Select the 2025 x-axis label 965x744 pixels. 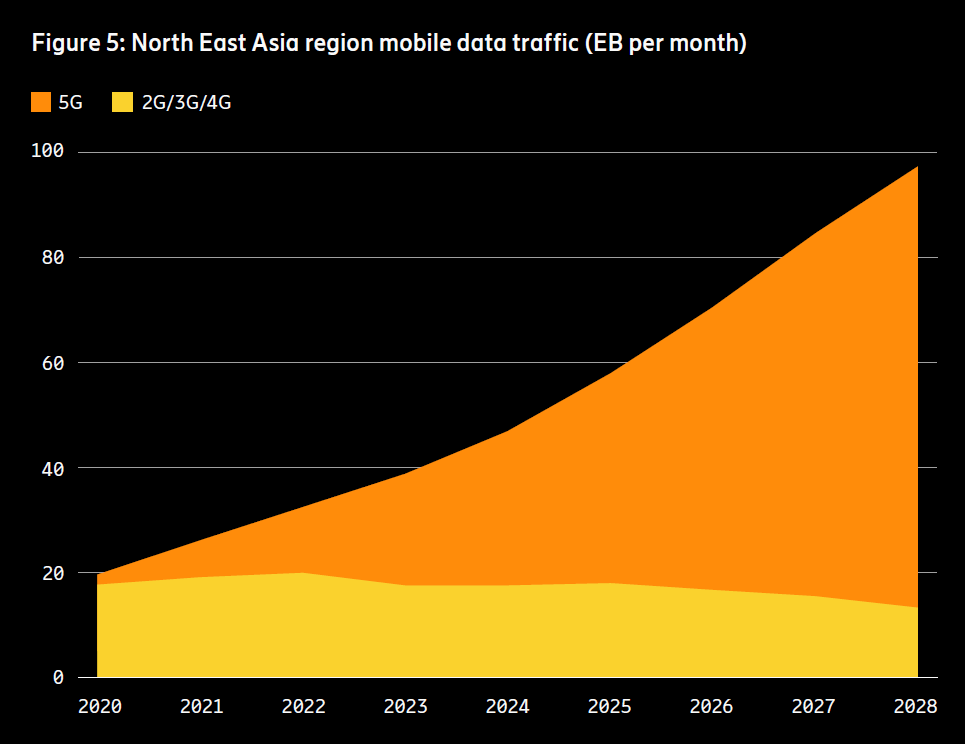[x=609, y=706]
